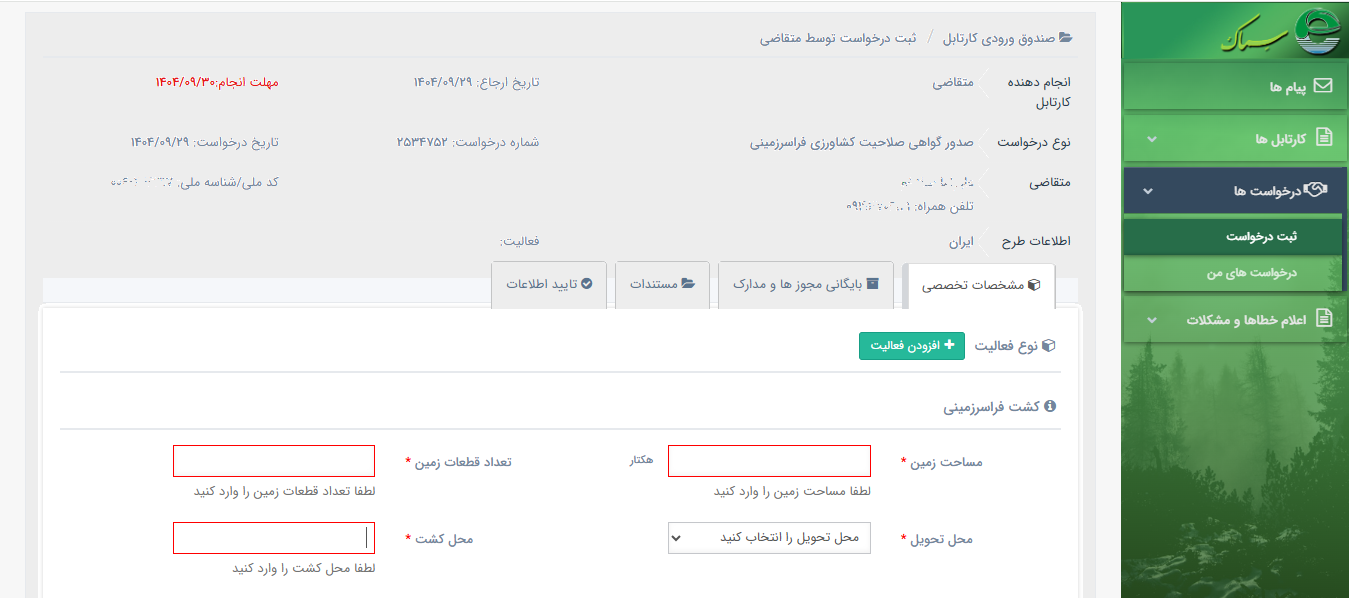This screenshot has width=1349, height=598.
Task: Open the مستندات tab
Action: pyautogui.click(x=661, y=283)
